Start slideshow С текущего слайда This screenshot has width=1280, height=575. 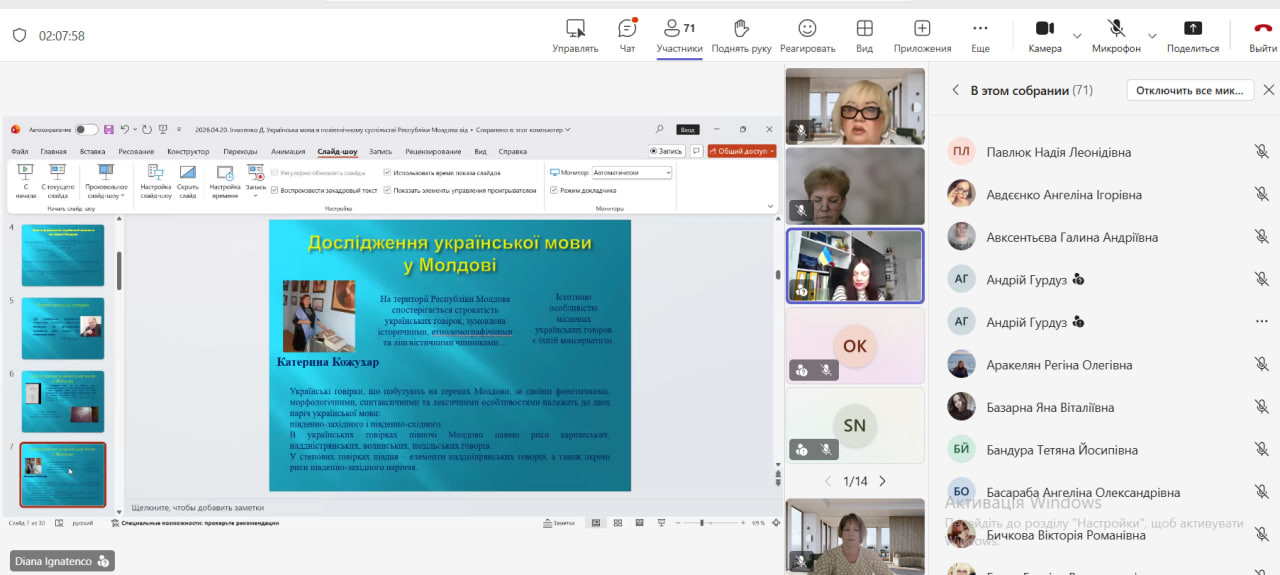(57, 181)
